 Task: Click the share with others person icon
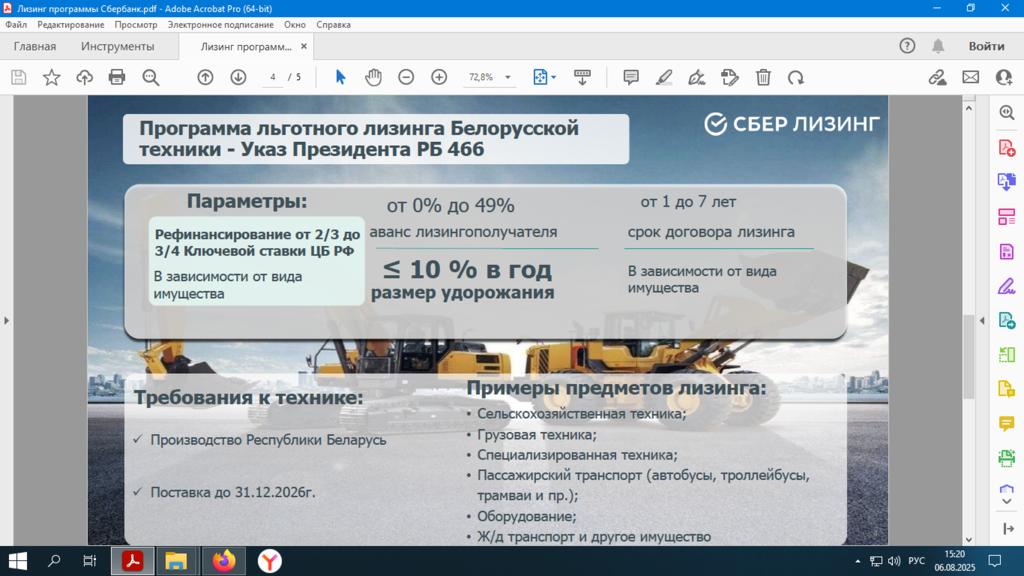click(x=1004, y=77)
